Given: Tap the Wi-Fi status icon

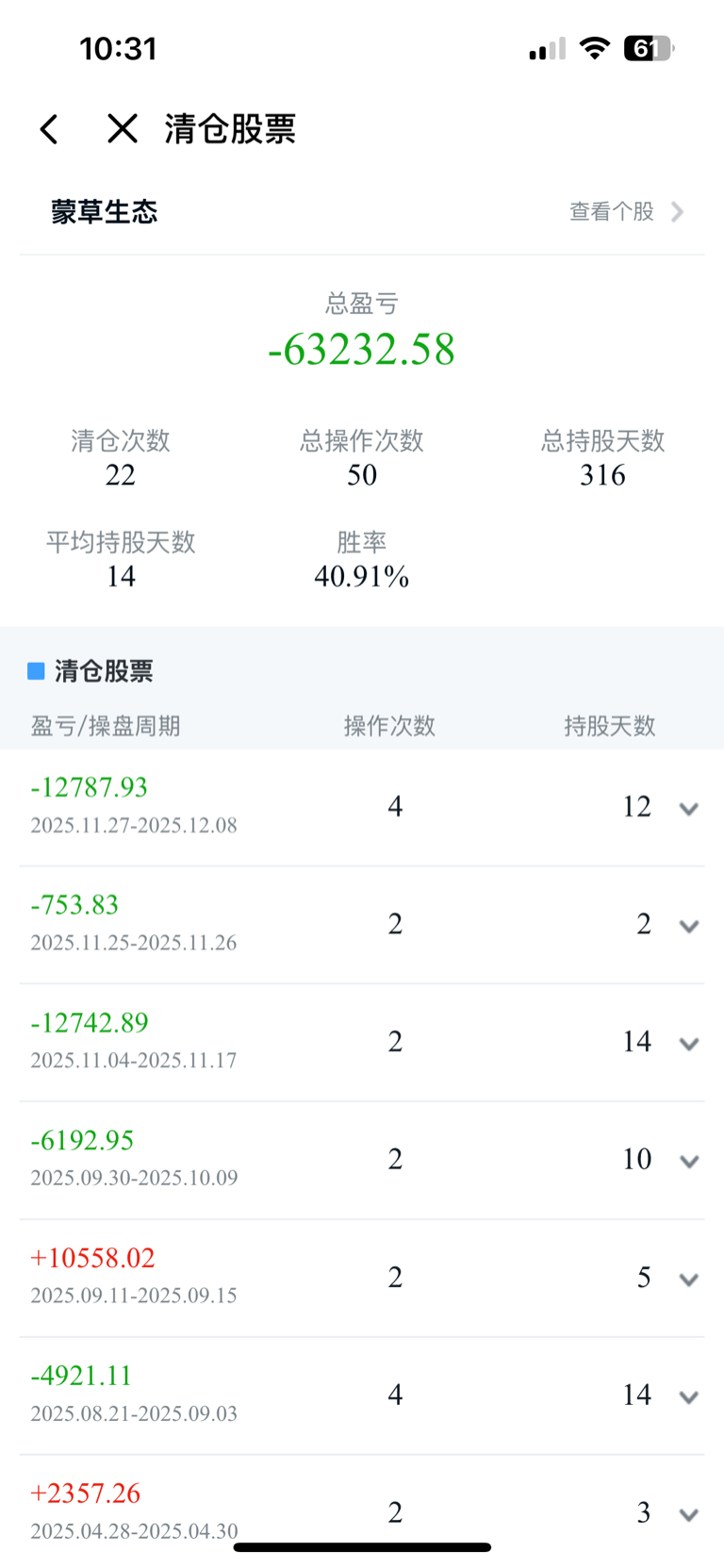Looking at the screenshot, I should (x=594, y=48).
